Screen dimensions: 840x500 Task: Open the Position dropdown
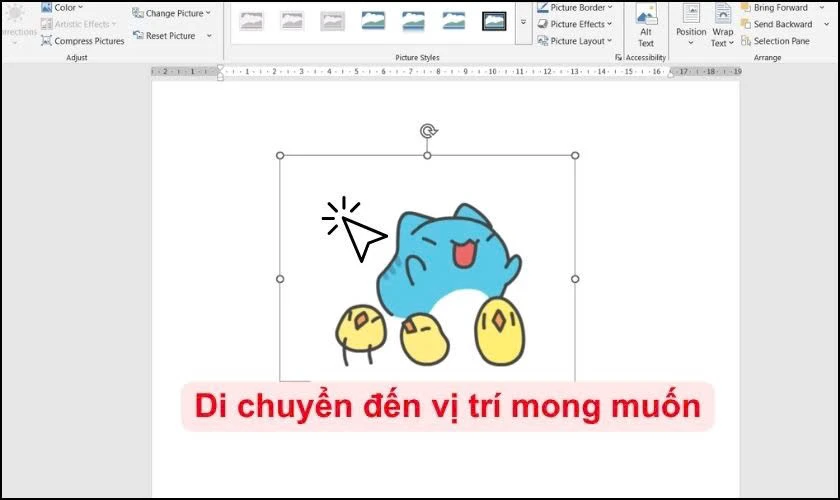coord(691,26)
